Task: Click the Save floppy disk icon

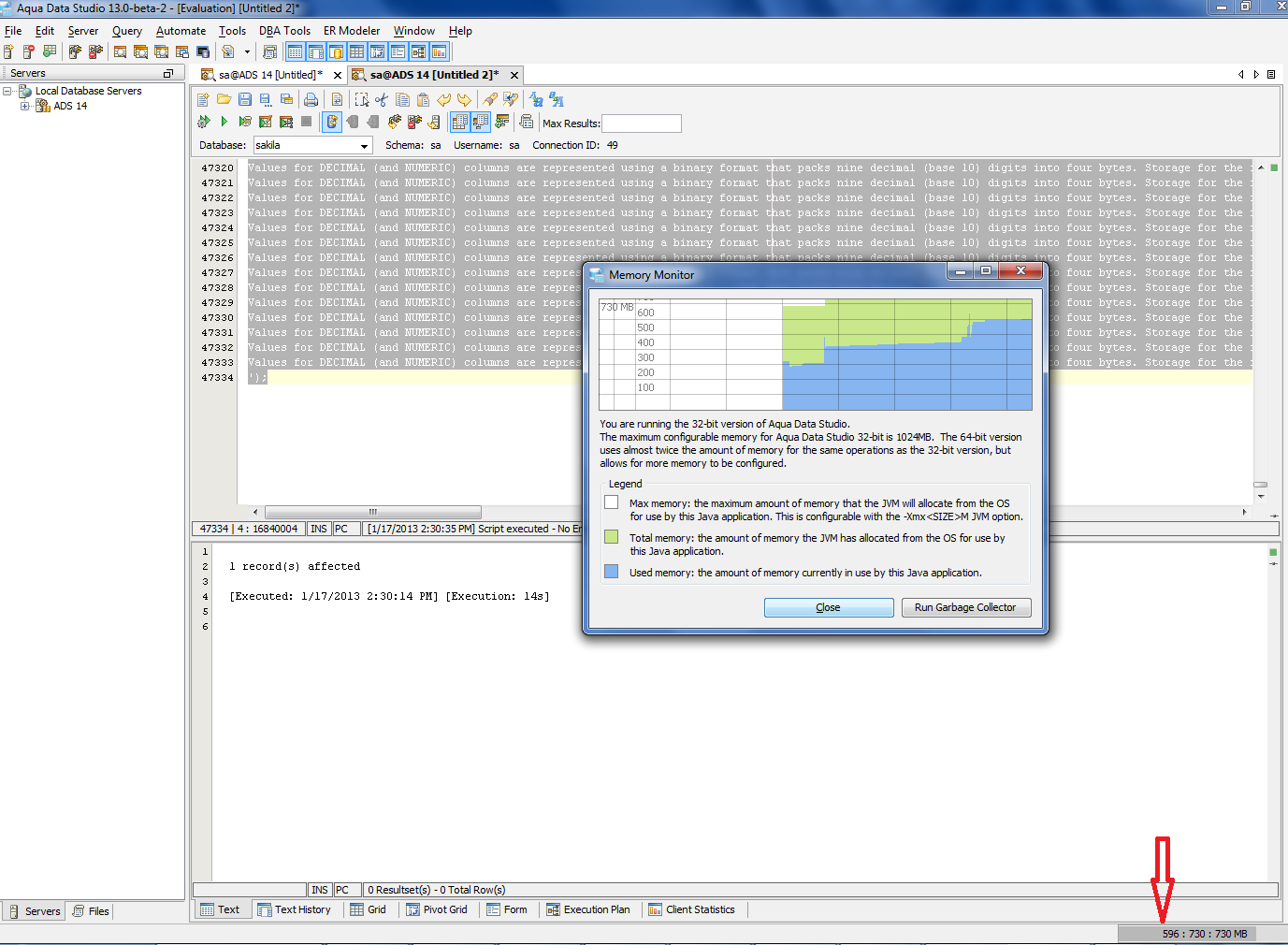Action: tap(245, 99)
